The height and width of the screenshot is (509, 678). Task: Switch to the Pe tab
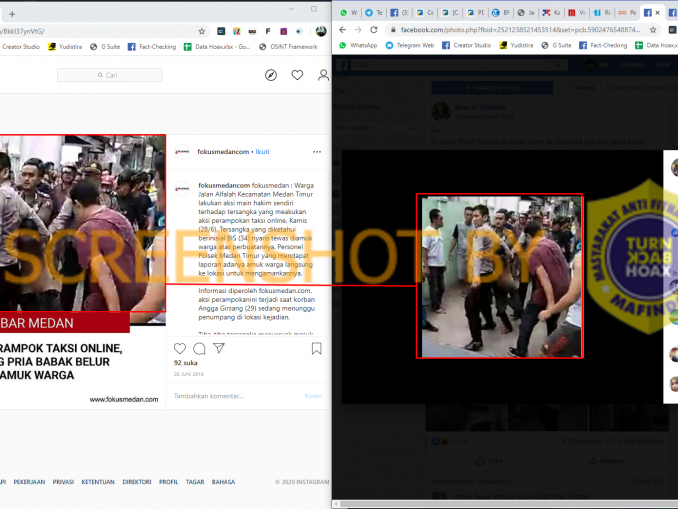(x=627, y=13)
